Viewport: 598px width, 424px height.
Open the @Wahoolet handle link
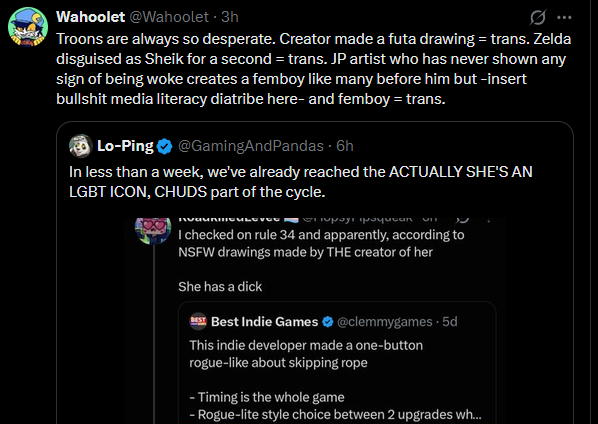pyautogui.click(x=169, y=17)
